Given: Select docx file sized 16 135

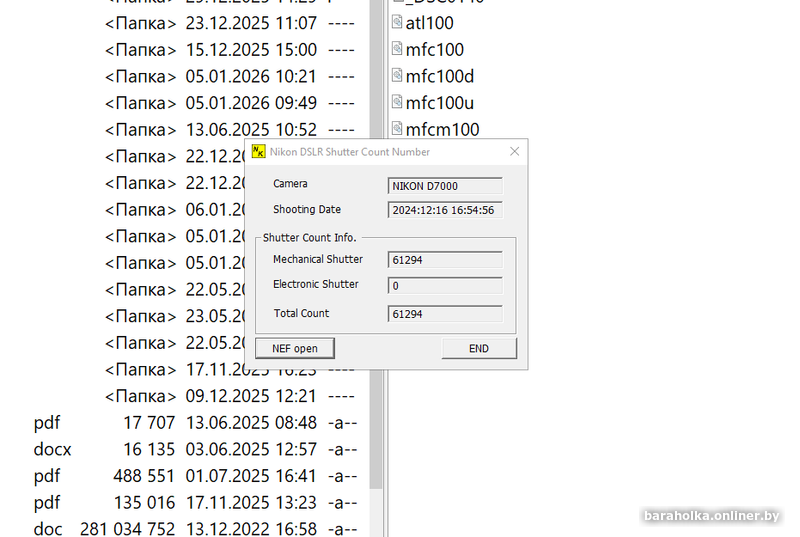Looking at the screenshot, I should (x=195, y=449).
